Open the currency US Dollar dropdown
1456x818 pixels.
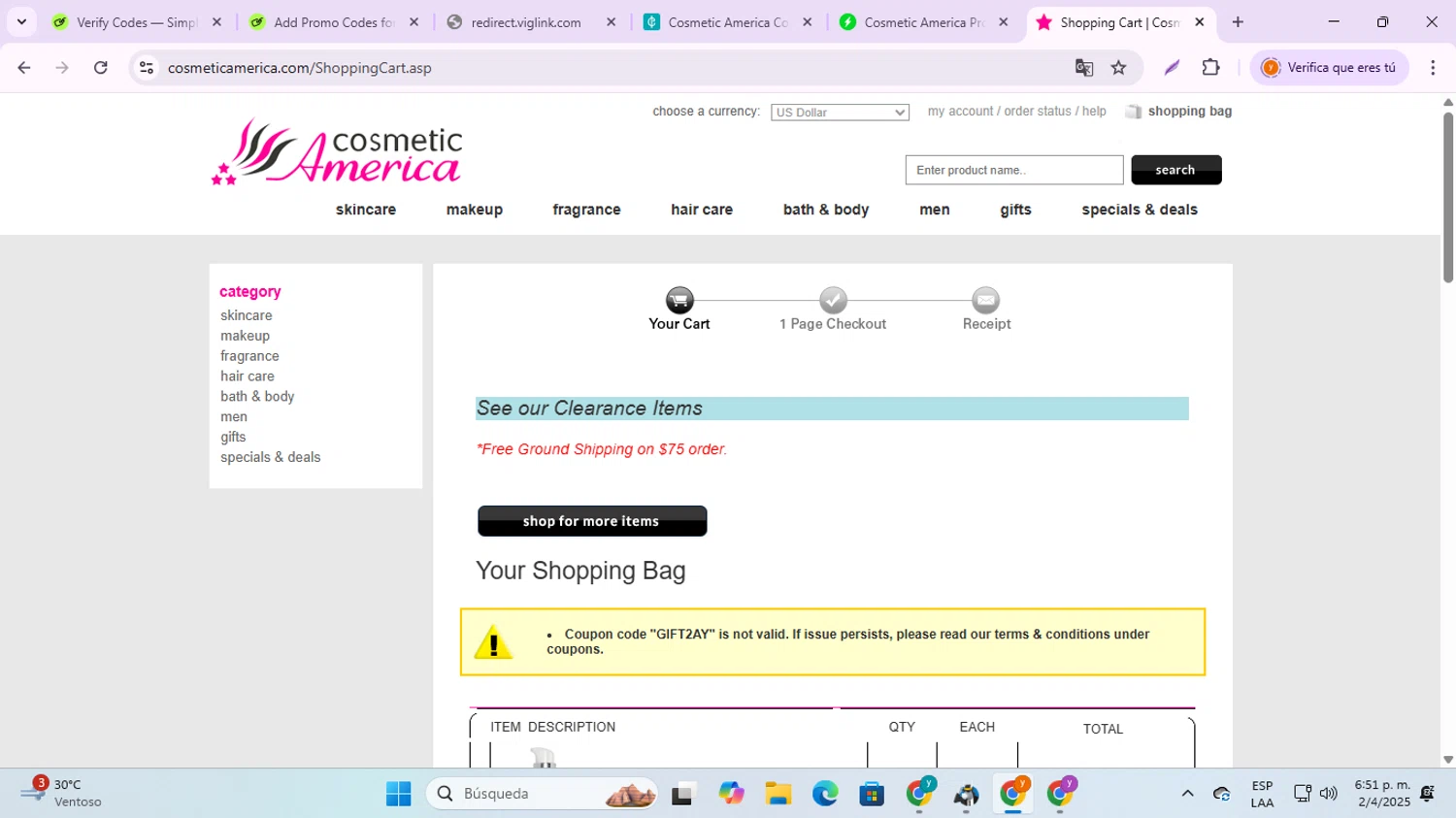click(x=840, y=113)
